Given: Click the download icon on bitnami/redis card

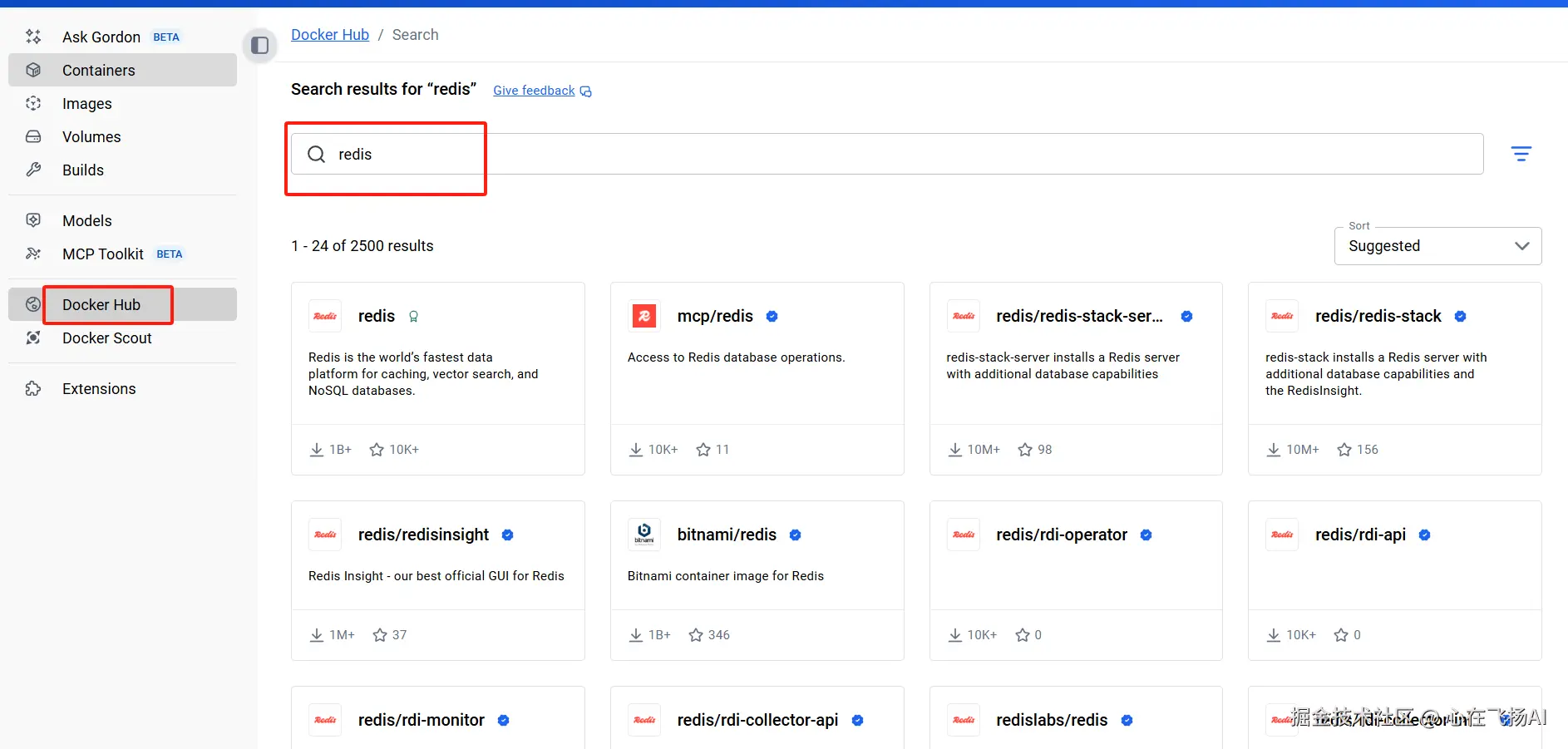Looking at the screenshot, I should (636, 635).
